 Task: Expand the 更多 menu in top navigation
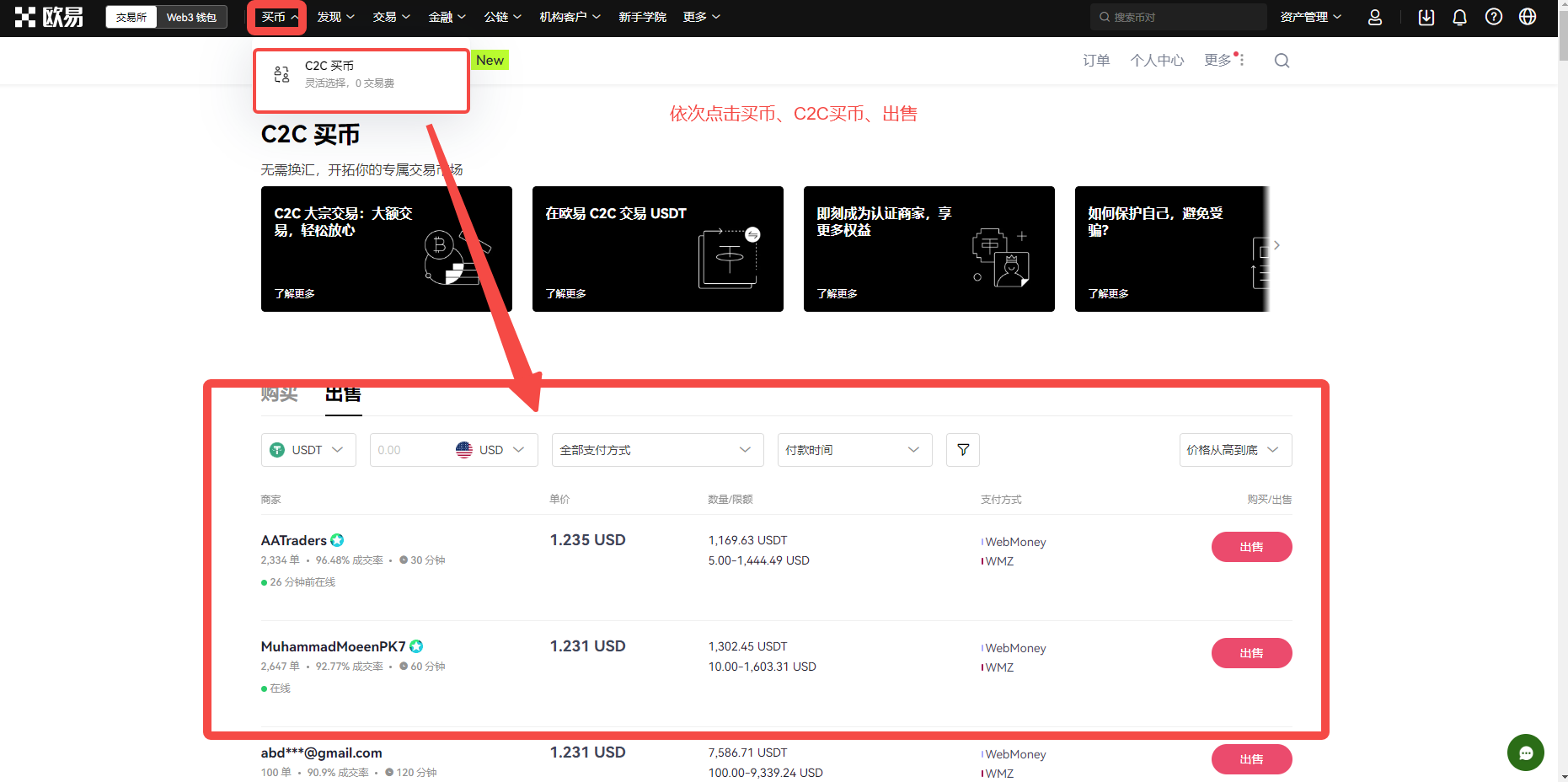701,17
